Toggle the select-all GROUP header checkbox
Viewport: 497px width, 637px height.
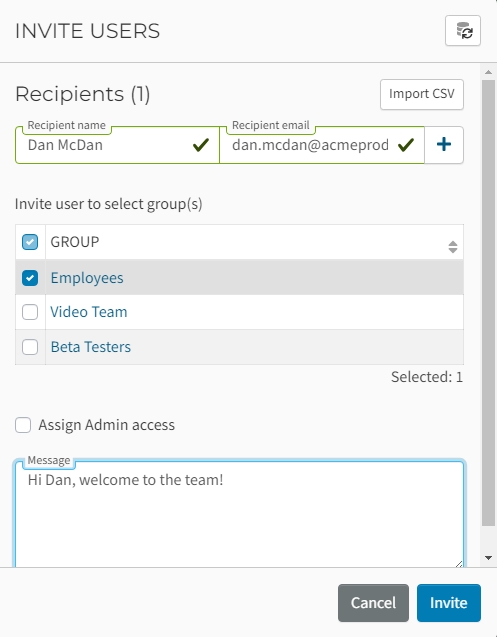[x=30, y=242]
